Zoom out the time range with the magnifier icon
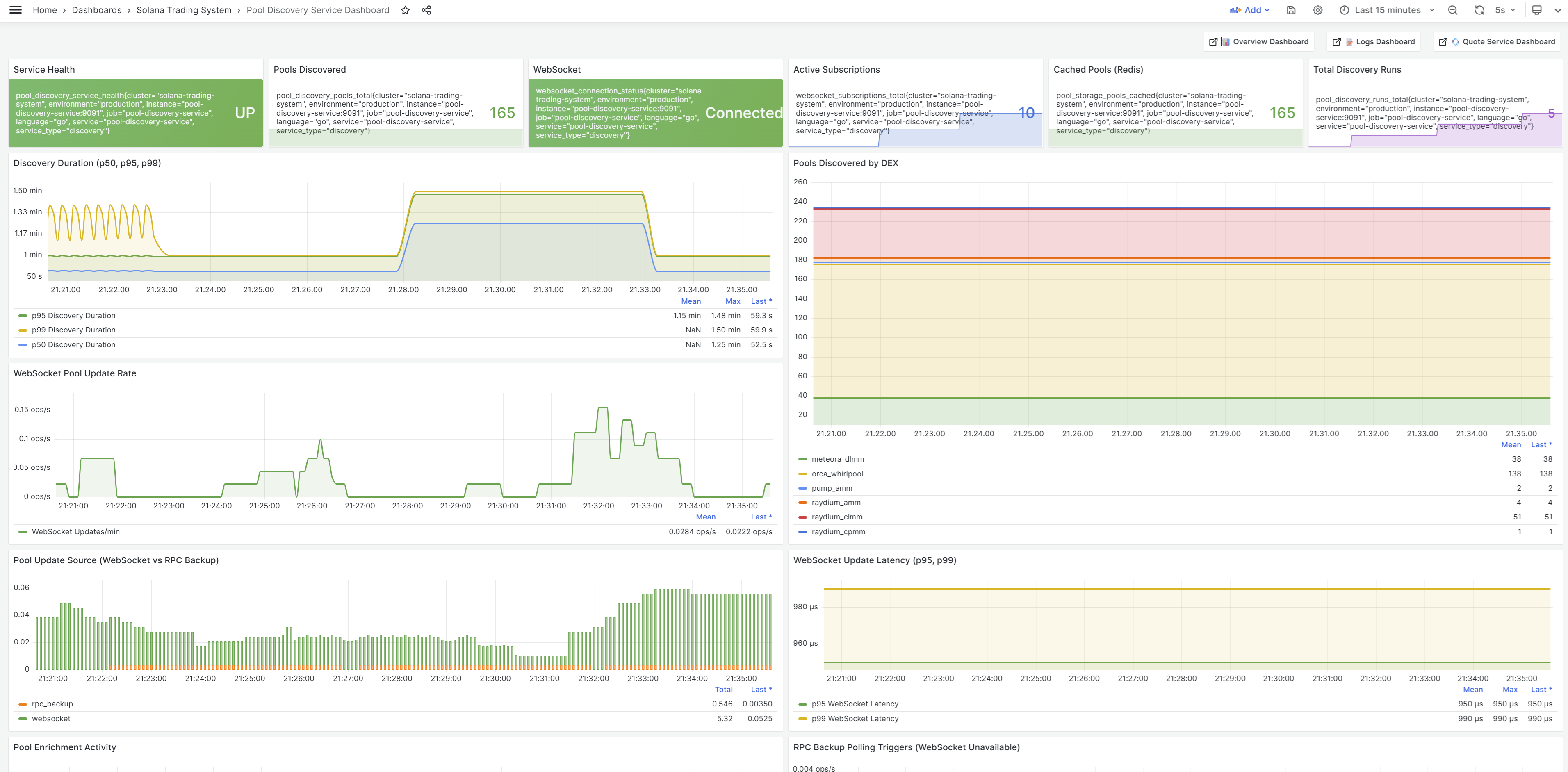The width and height of the screenshot is (1568, 772). tap(1453, 10)
